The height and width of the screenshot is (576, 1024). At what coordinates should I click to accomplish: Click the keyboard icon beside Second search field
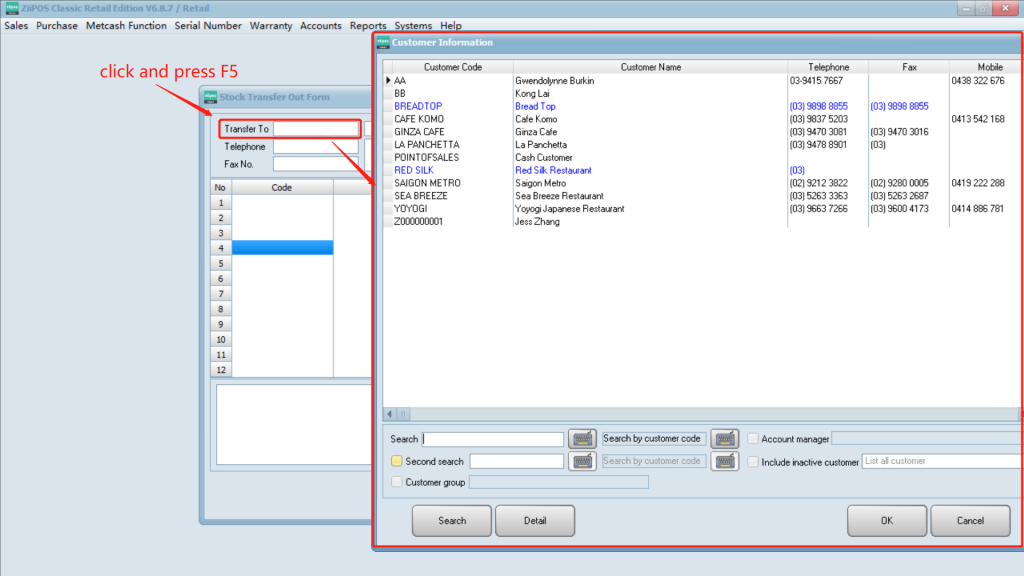(582, 461)
